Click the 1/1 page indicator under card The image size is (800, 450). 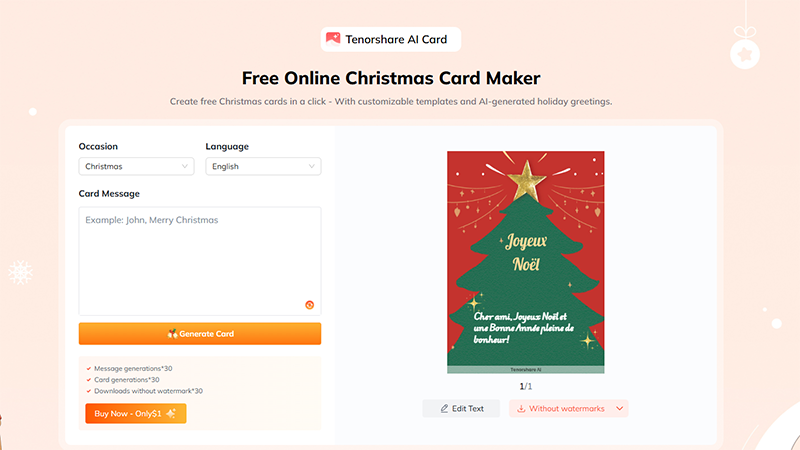[x=526, y=386]
